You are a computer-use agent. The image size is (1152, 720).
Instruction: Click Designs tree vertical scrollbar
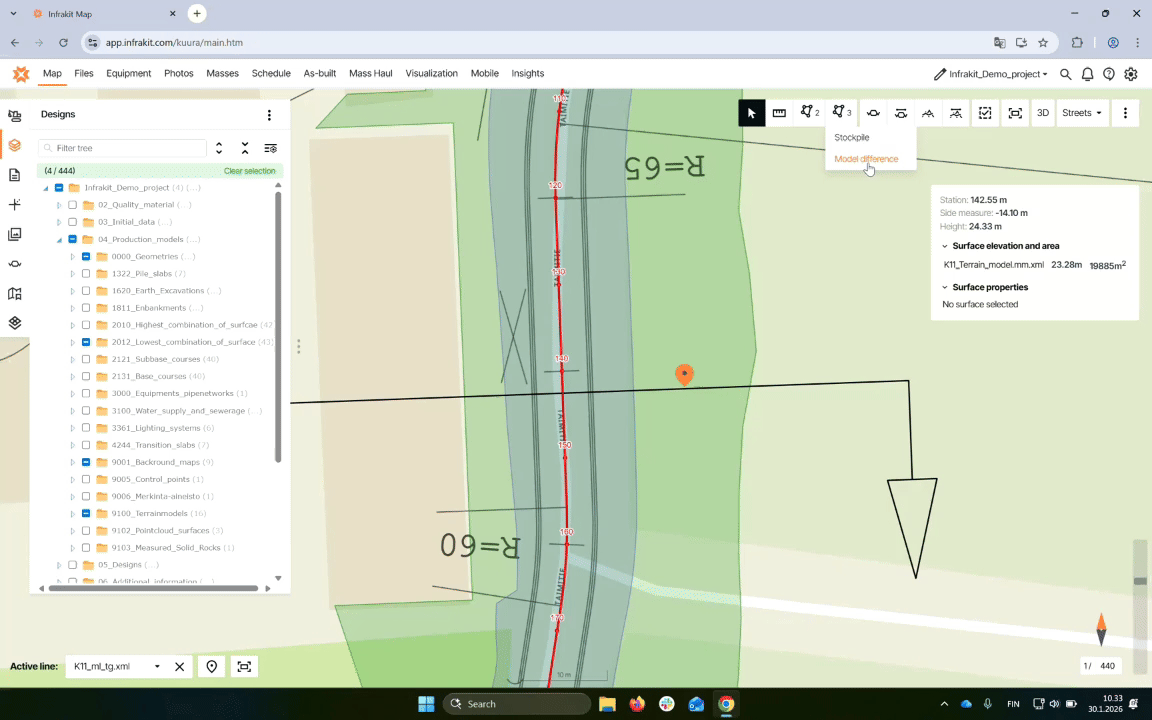(x=278, y=328)
